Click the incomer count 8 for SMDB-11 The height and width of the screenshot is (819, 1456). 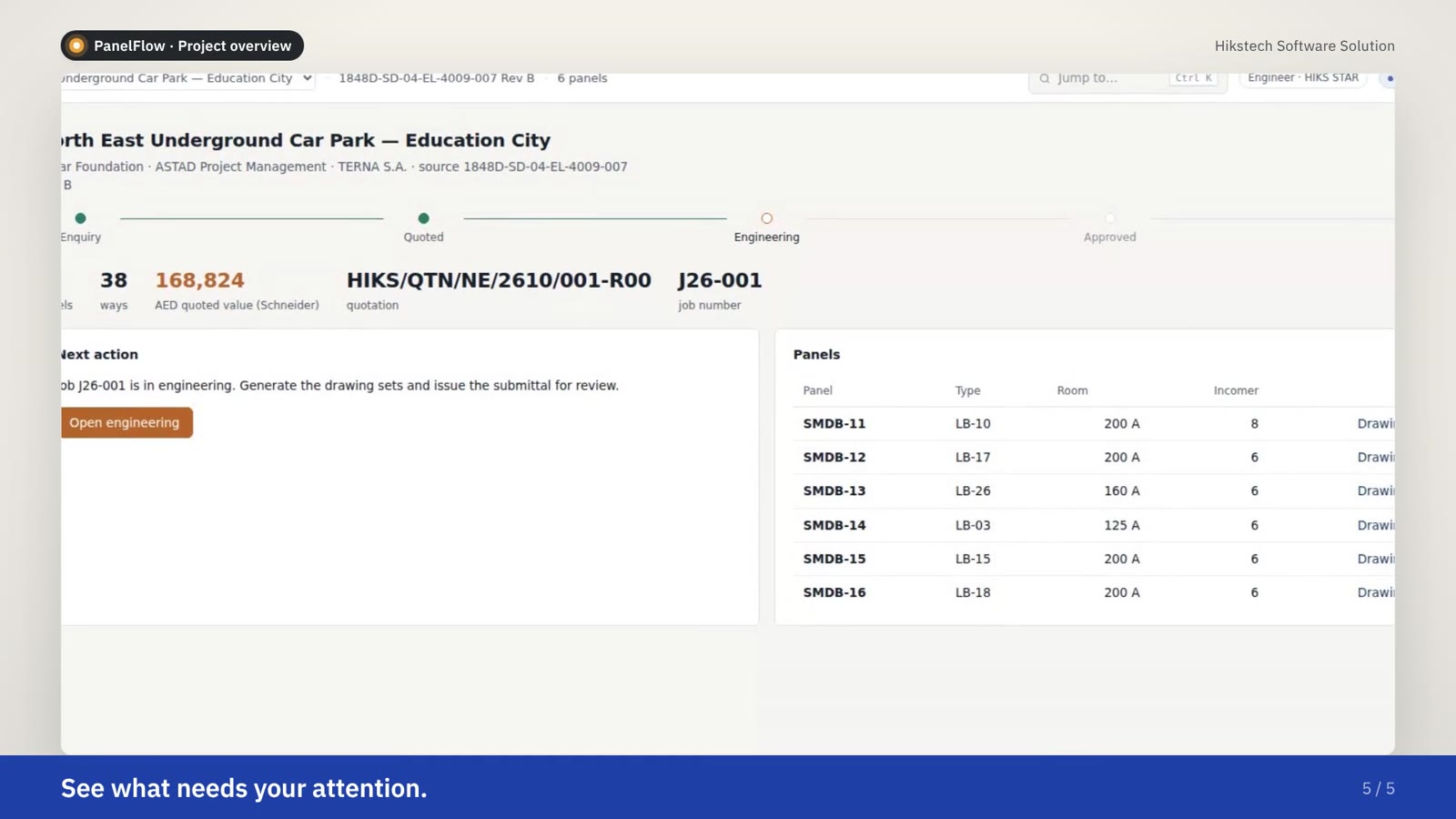pos(1254,423)
